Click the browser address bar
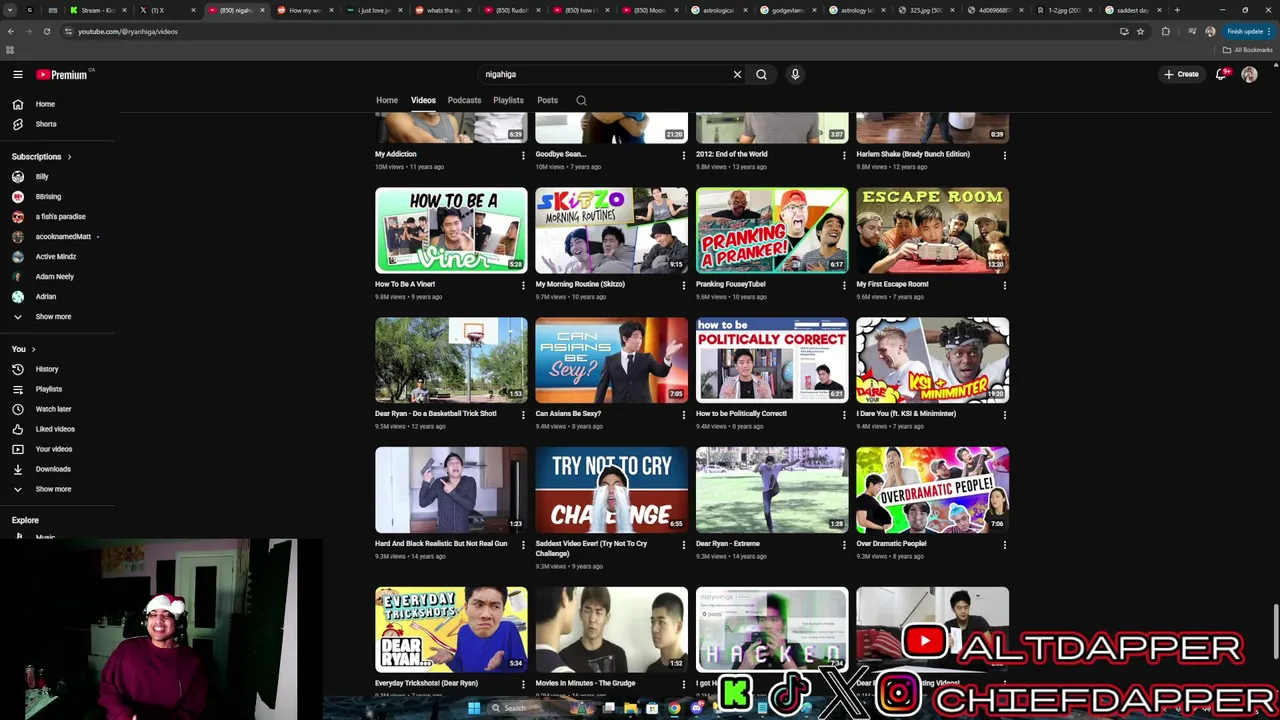This screenshot has height=720, width=1280. click(590, 31)
